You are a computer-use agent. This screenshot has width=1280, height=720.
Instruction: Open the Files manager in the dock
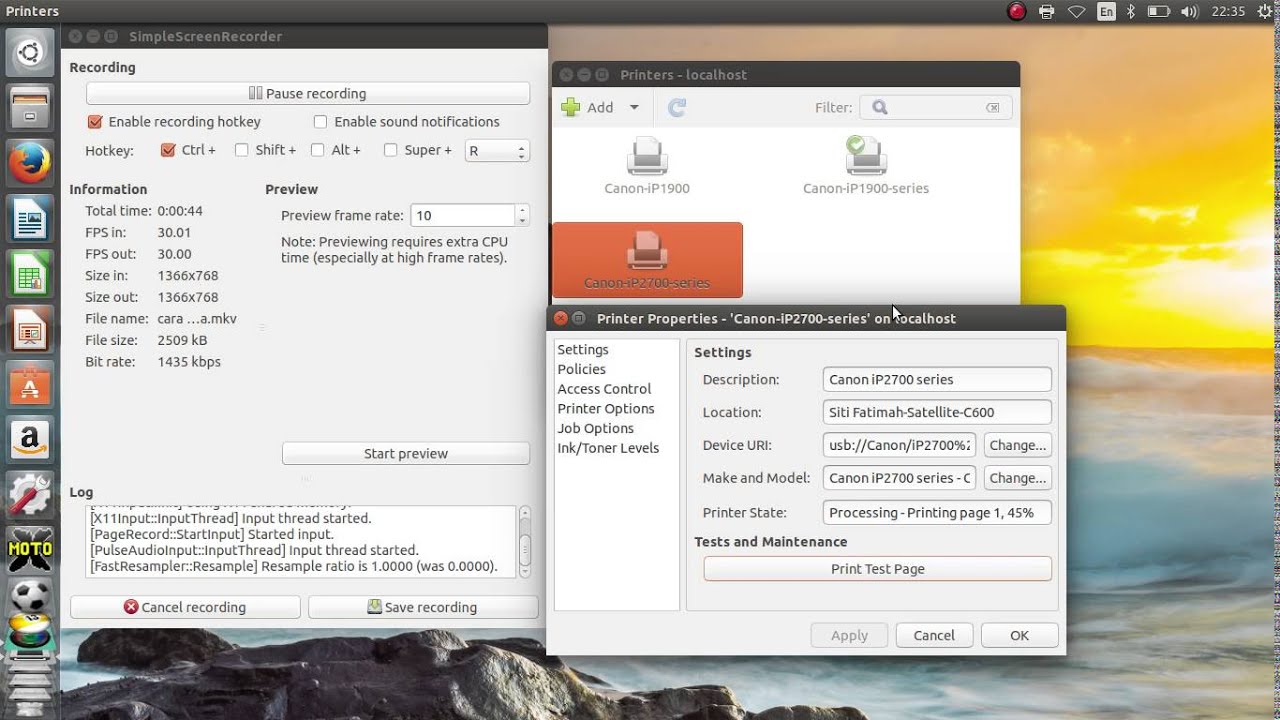click(x=30, y=107)
